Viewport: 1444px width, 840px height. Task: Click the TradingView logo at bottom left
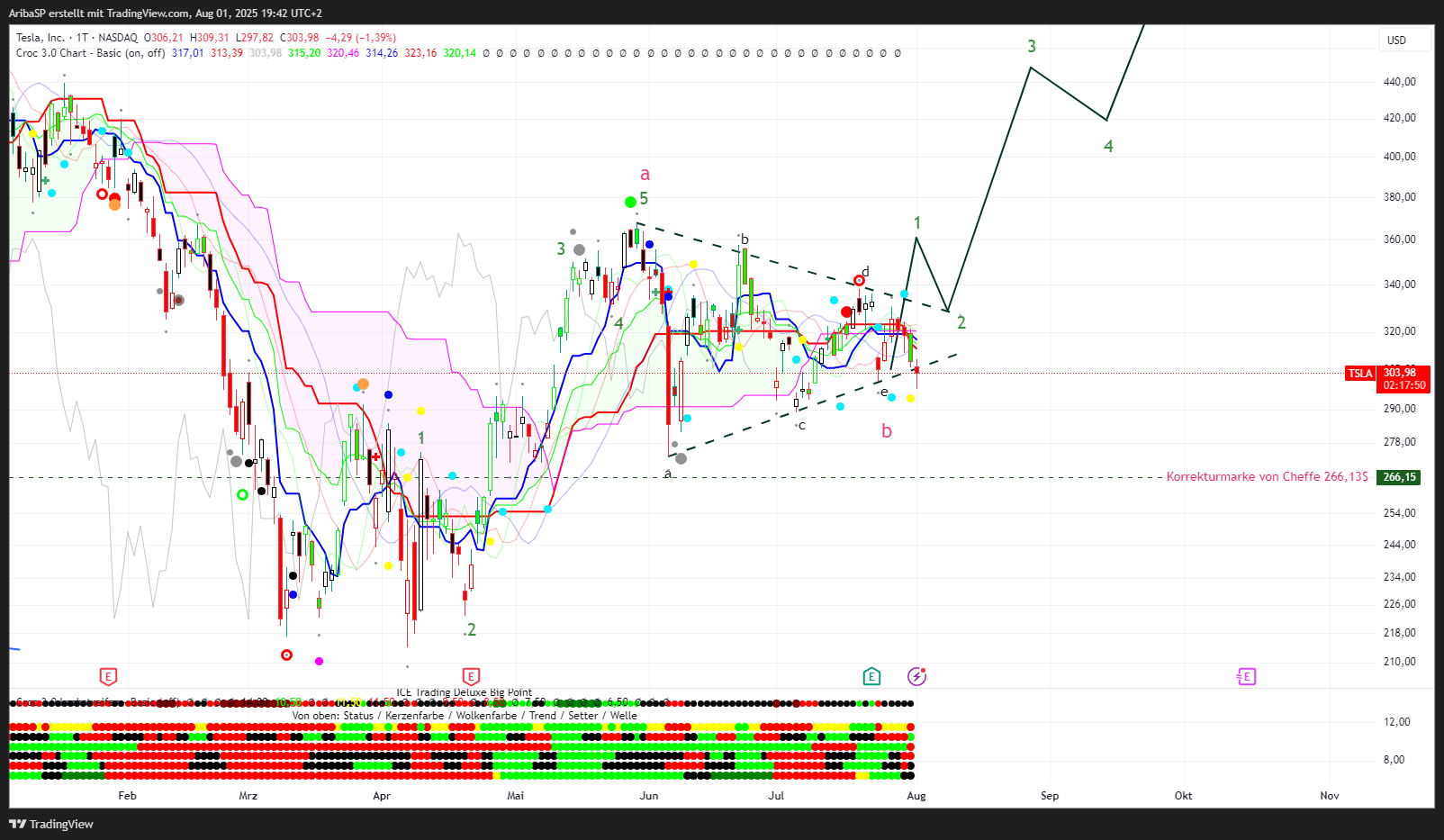point(51,824)
